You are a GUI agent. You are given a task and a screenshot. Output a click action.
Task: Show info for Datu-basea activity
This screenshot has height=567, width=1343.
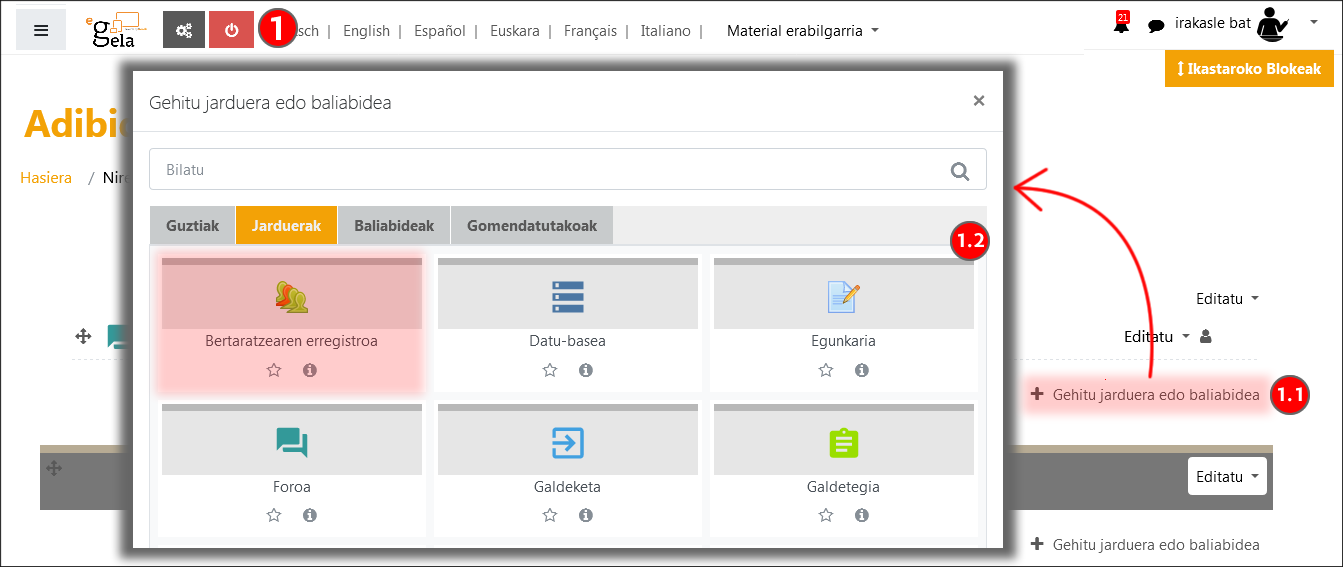pos(586,370)
